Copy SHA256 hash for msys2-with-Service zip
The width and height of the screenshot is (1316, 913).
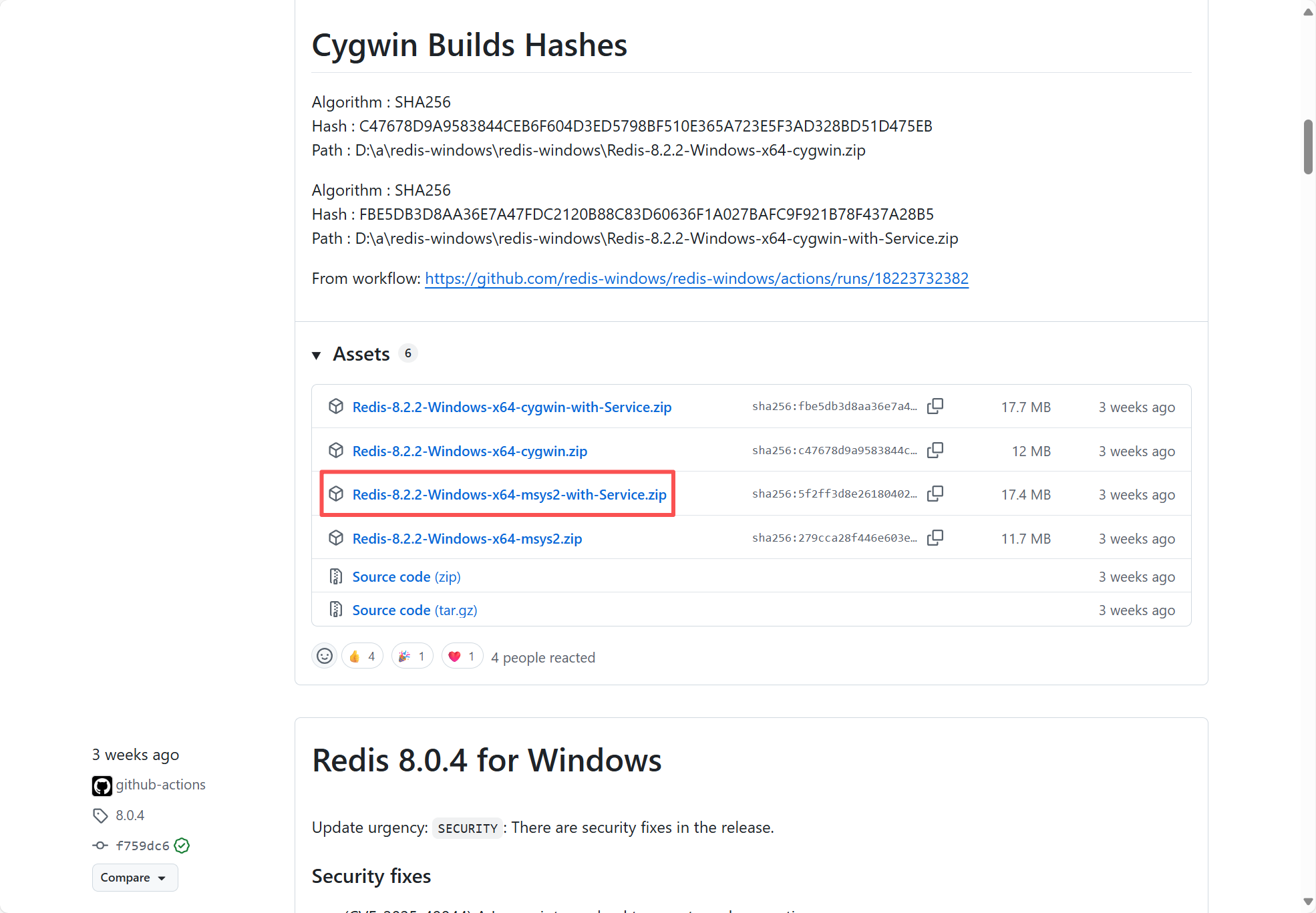(x=935, y=494)
